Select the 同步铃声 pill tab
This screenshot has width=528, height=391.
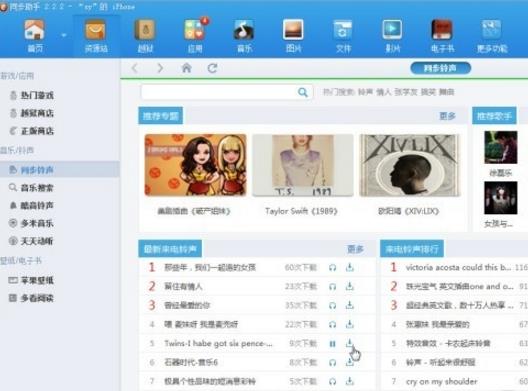click(x=440, y=68)
